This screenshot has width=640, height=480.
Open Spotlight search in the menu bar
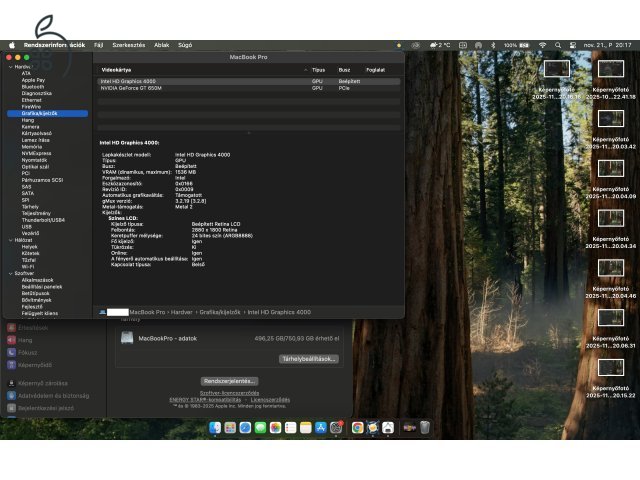pos(558,45)
